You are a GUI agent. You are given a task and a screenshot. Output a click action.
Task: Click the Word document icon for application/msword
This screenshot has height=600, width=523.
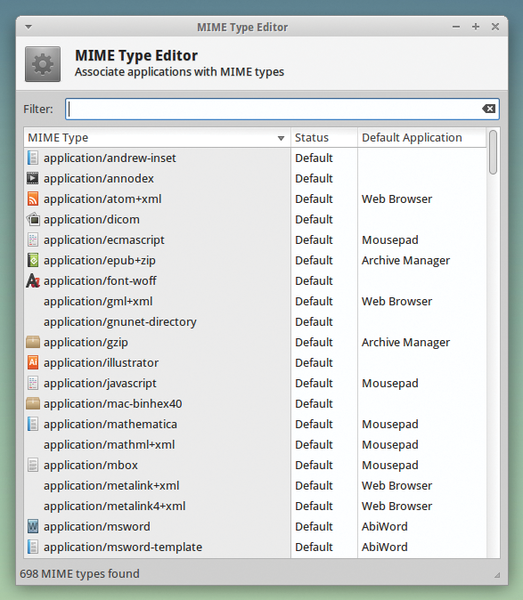[x=33, y=527]
